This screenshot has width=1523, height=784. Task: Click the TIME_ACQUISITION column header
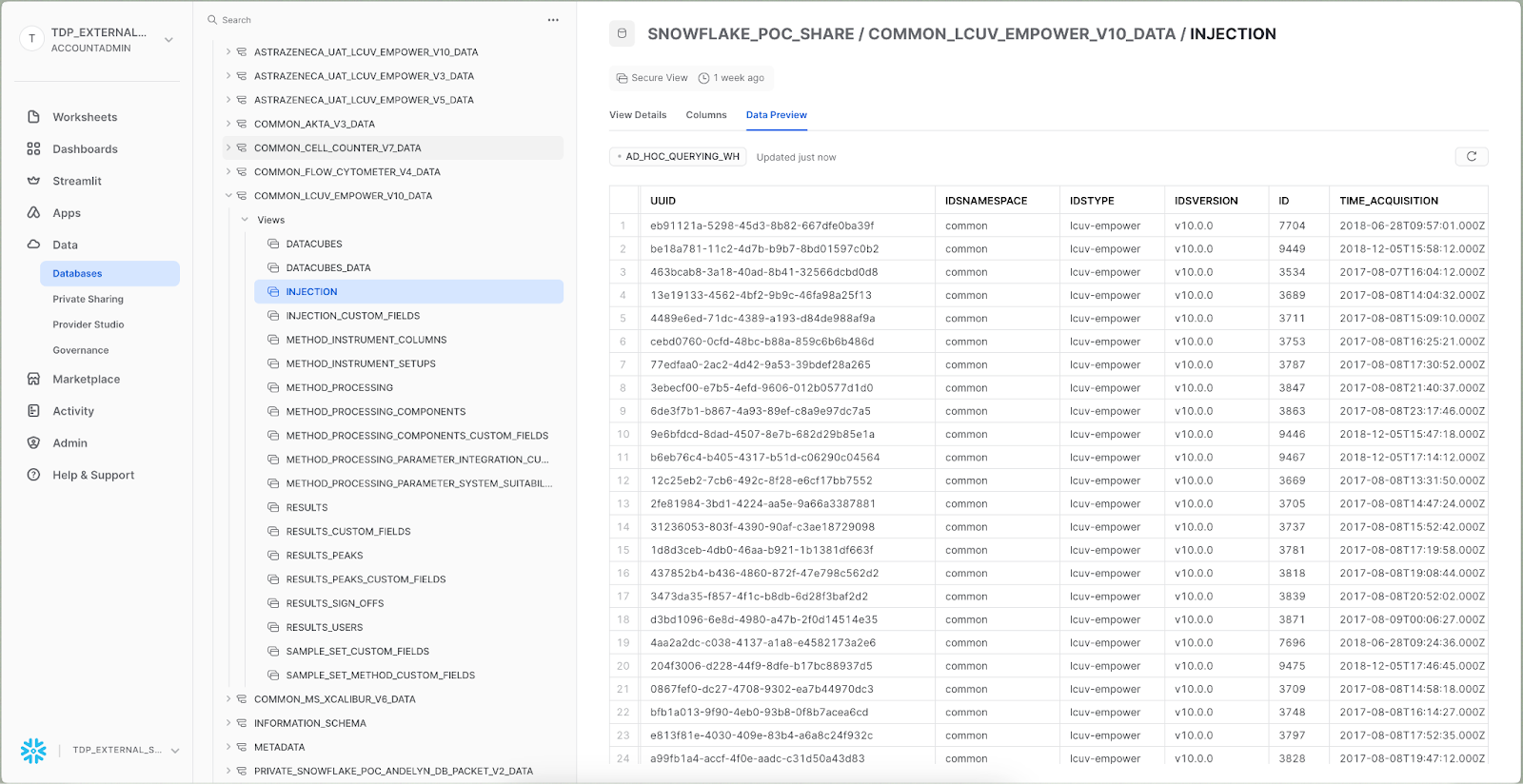click(1409, 201)
